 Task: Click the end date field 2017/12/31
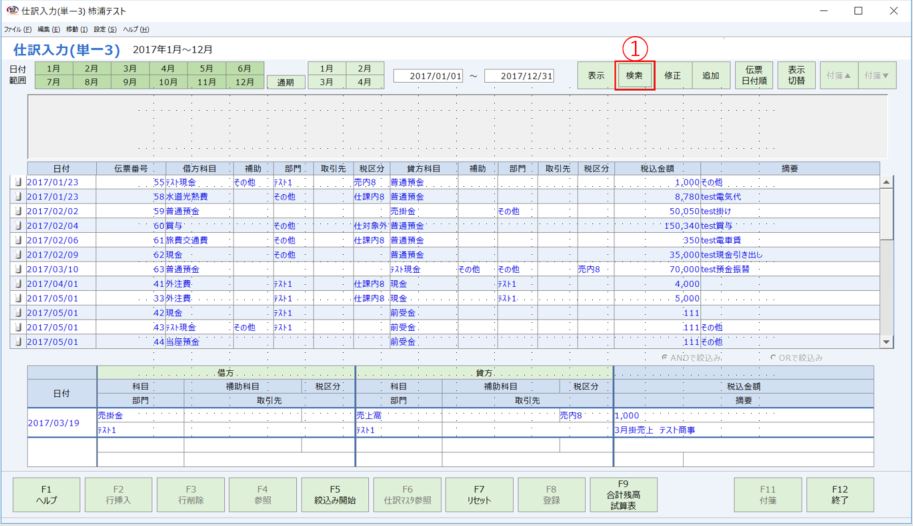click(519, 76)
